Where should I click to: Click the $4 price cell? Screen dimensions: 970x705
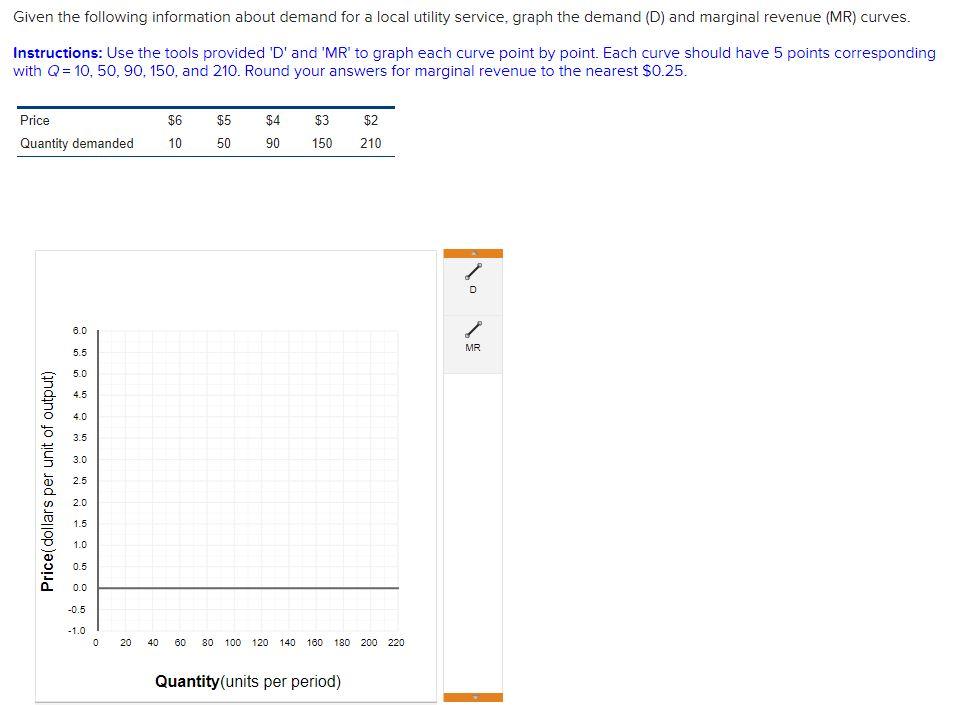coord(273,121)
